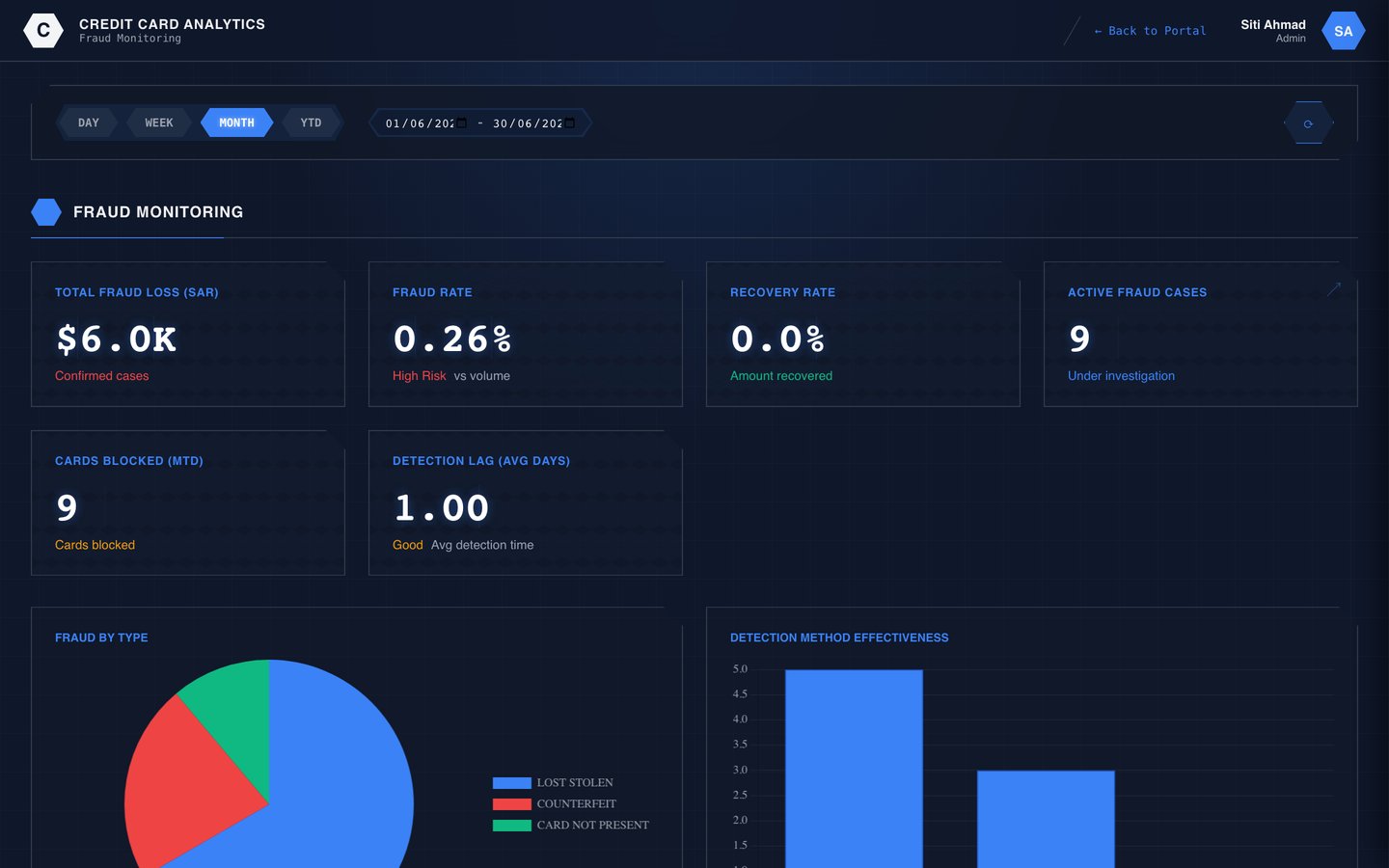Click the blue hexagon beside Fraud Monitoring heading
This screenshot has width=1389, height=868.
(x=46, y=212)
